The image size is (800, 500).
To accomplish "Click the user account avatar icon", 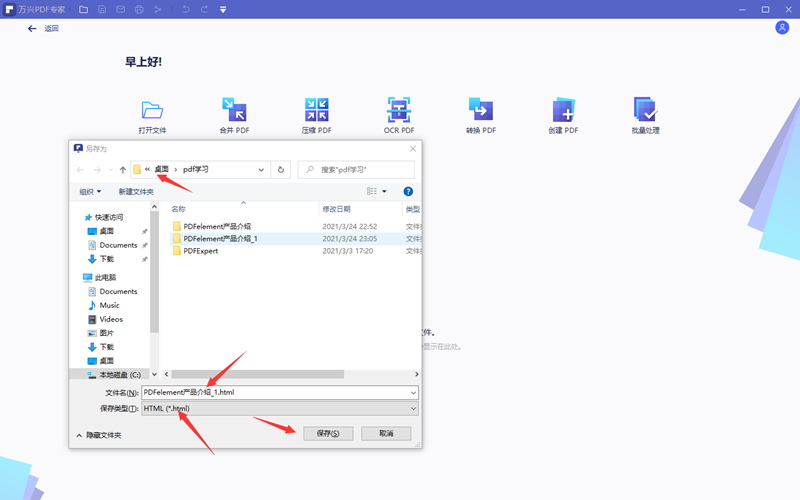I will click(x=782, y=28).
